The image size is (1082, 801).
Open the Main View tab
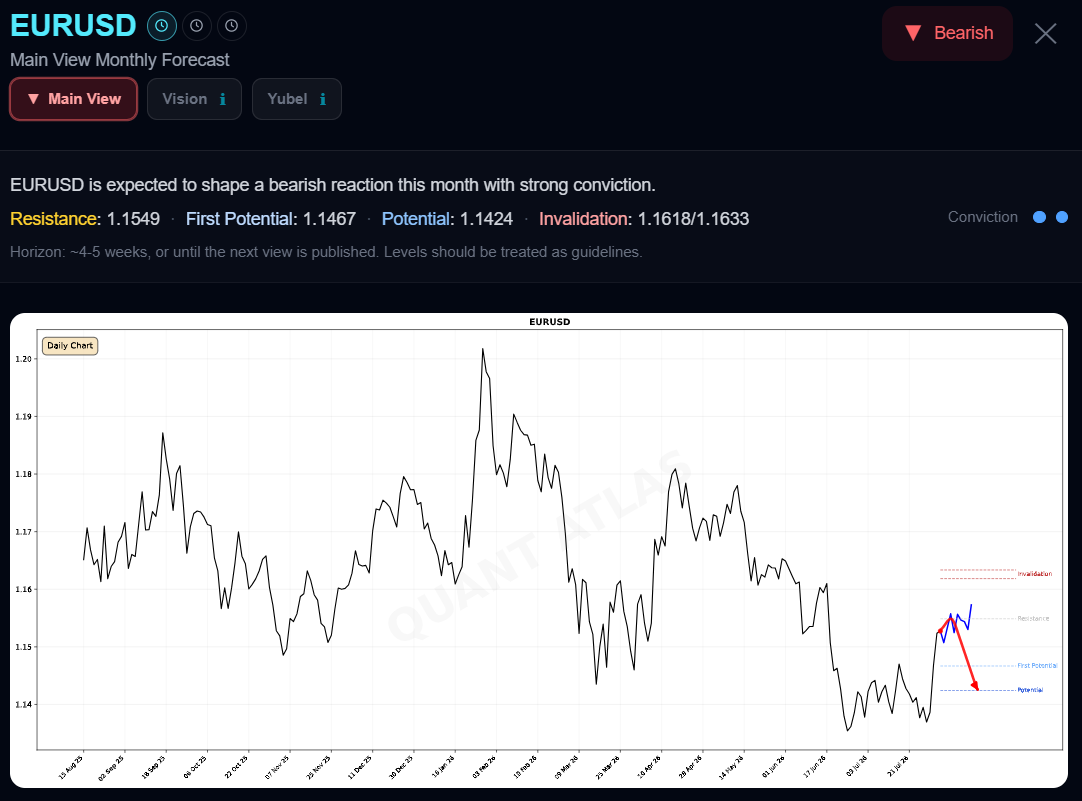[73, 99]
